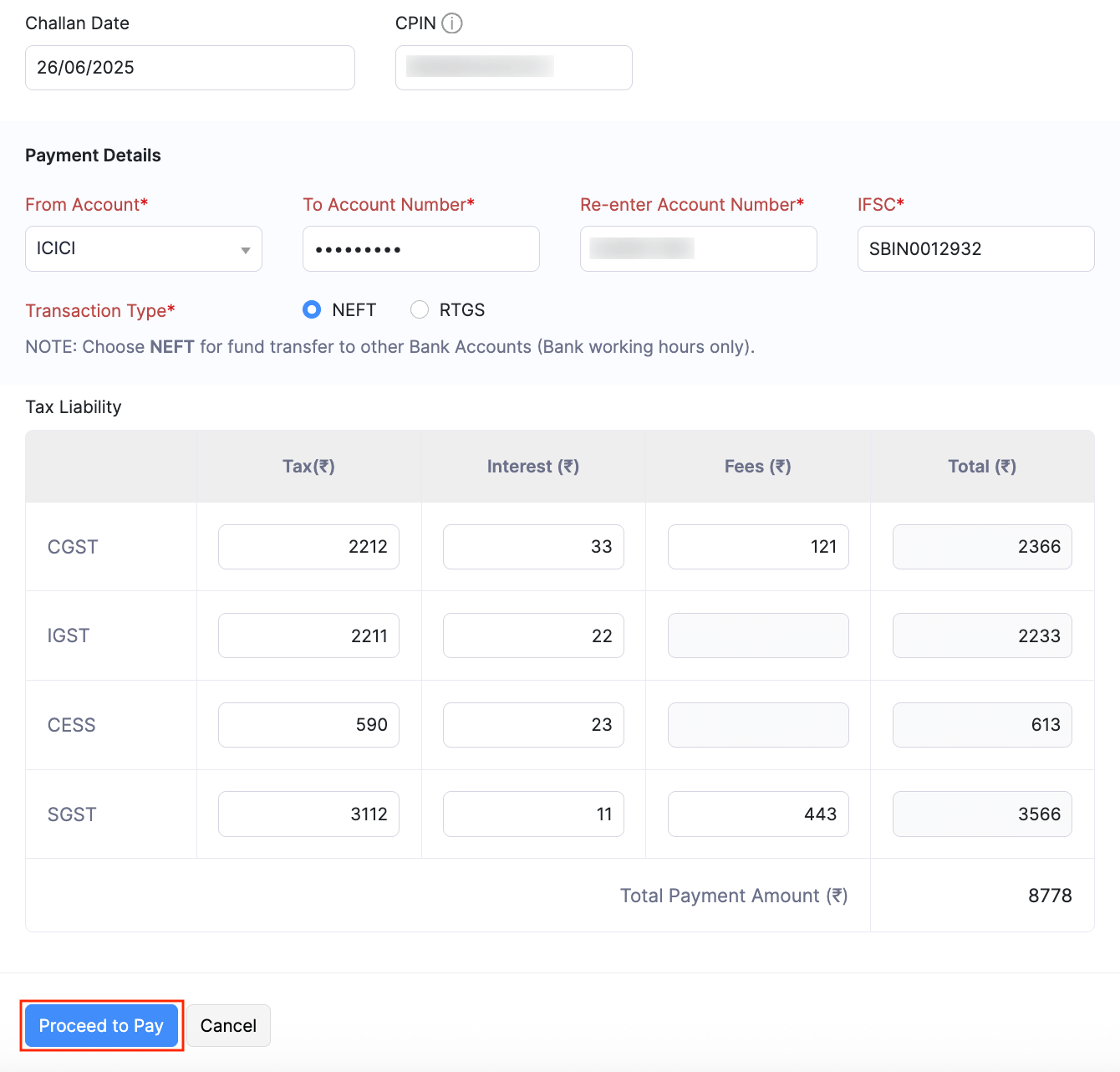
Task: Select the RTGS transaction type
Action: click(x=419, y=309)
